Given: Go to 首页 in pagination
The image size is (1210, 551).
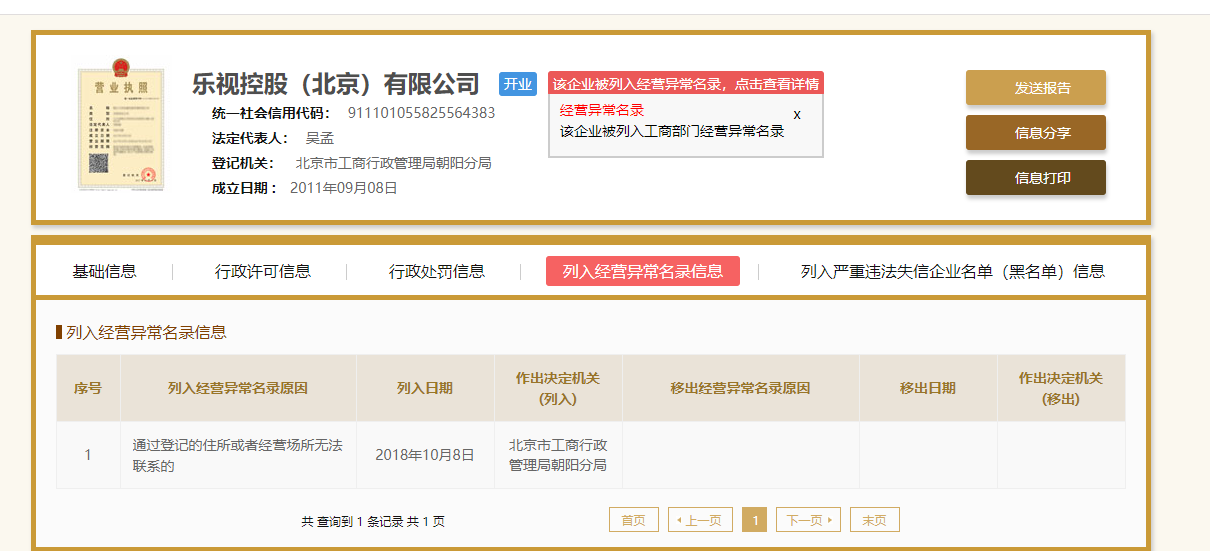Looking at the screenshot, I should click(634, 520).
